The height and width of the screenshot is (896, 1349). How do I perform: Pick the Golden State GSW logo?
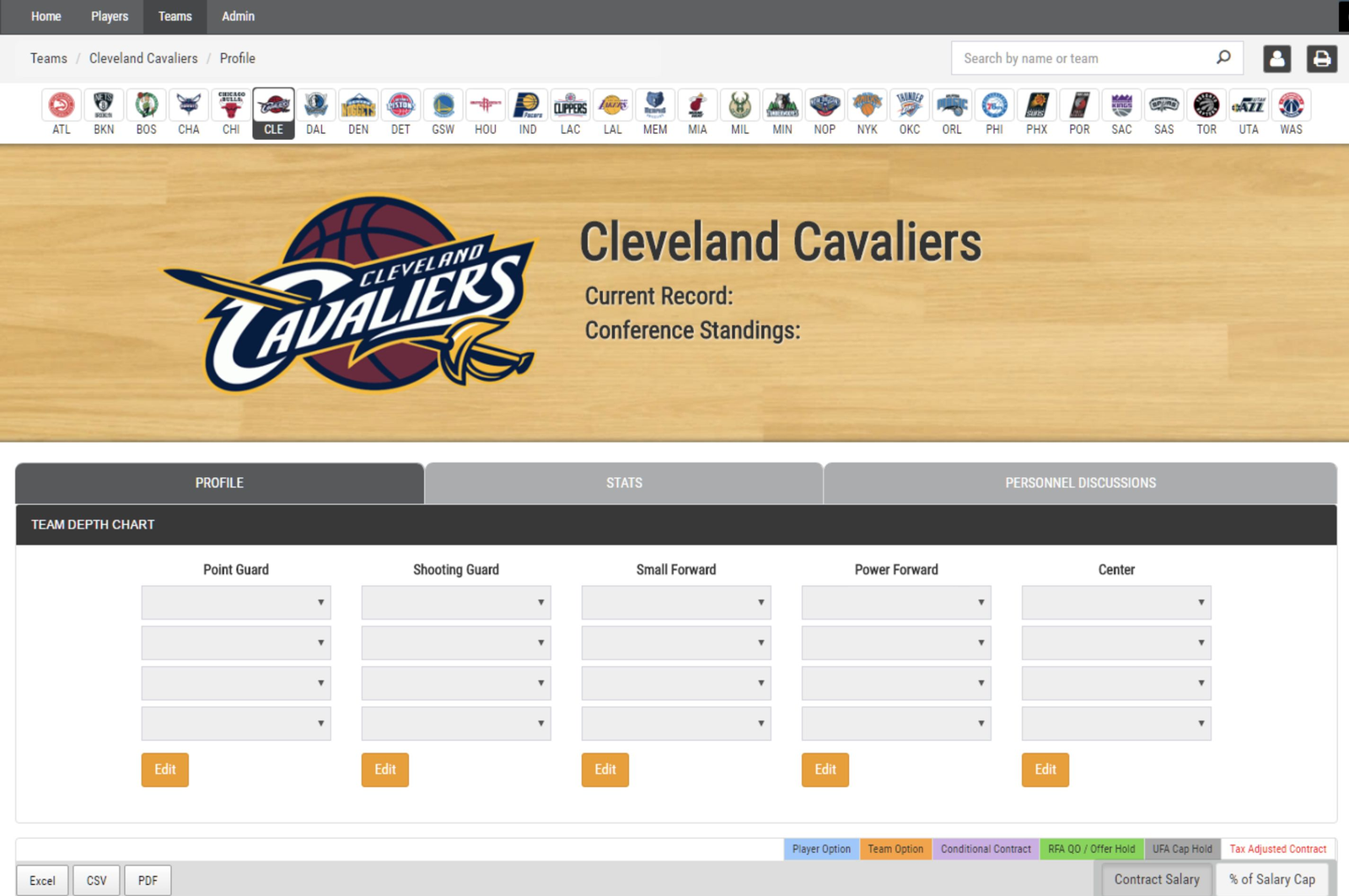[443, 113]
